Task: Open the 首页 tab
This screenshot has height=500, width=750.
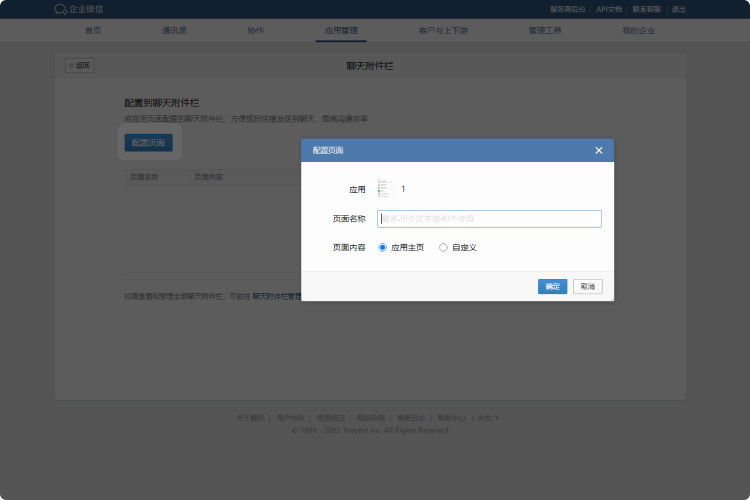Action: (x=93, y=31)
